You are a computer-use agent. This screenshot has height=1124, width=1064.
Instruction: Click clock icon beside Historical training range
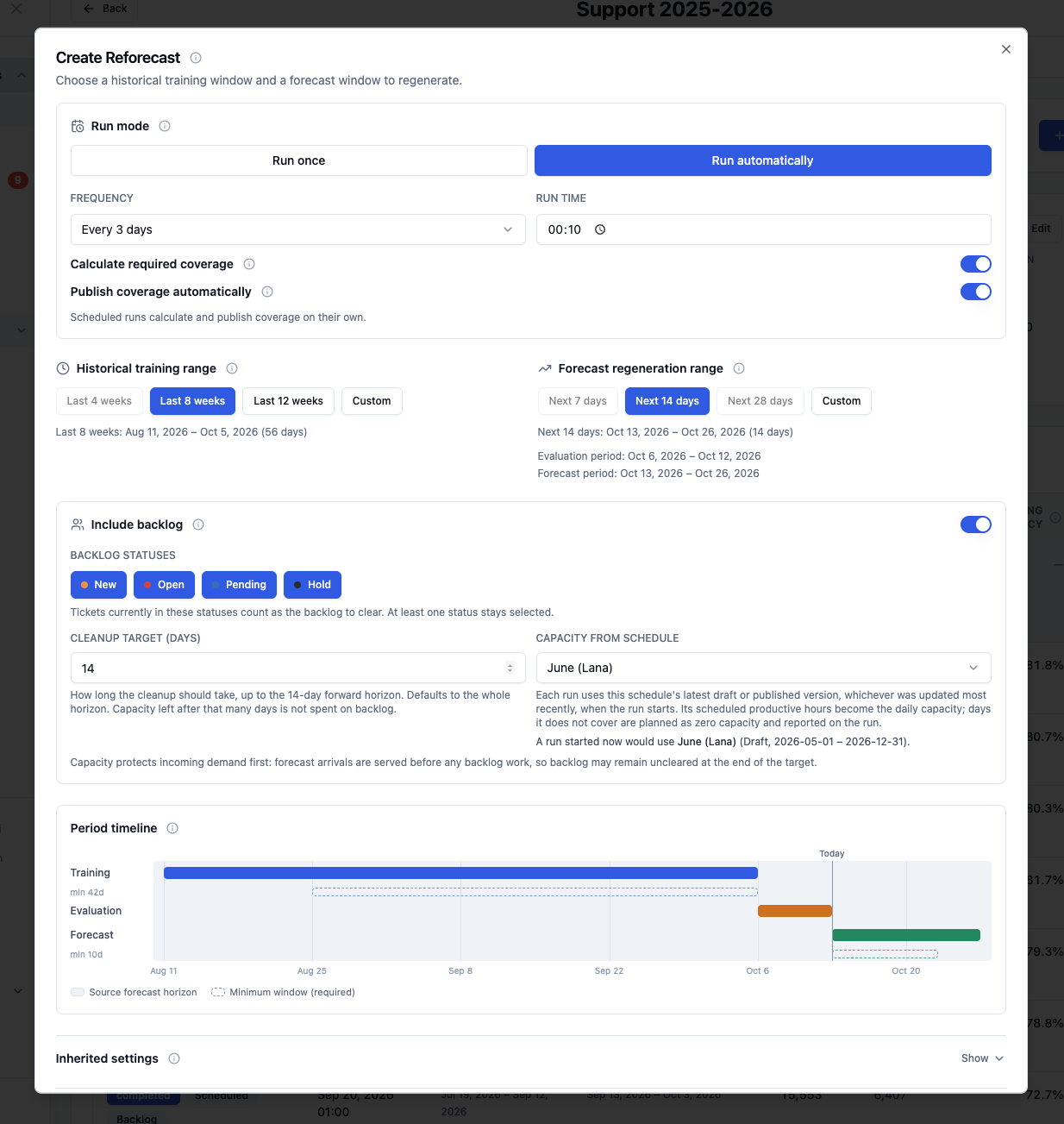[63, 368]
